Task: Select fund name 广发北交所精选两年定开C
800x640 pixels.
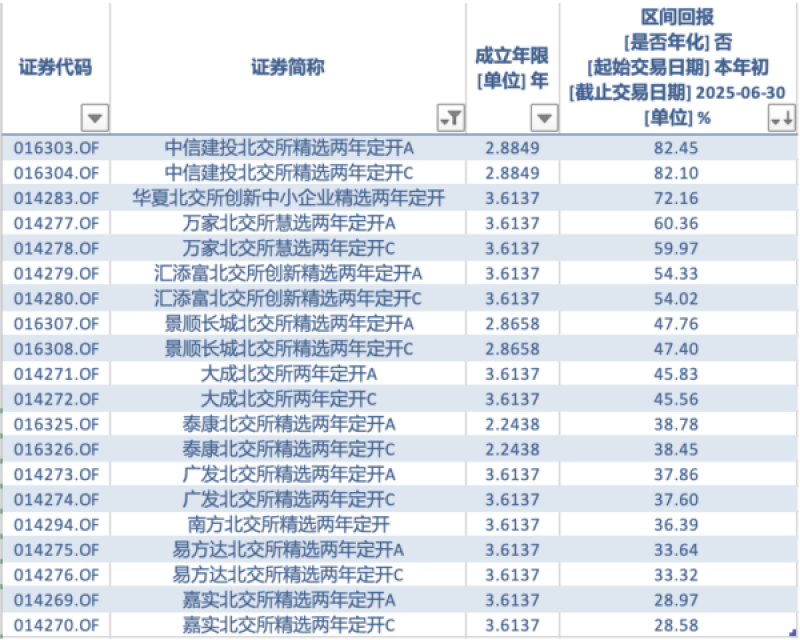Action: 289,499
